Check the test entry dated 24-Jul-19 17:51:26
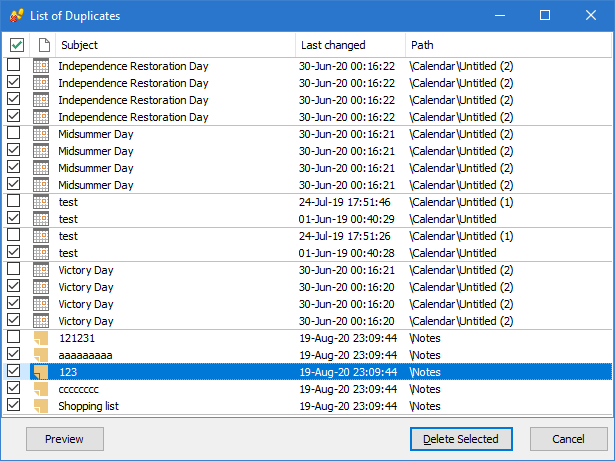The image size is (615, 461). pos(14,236)
